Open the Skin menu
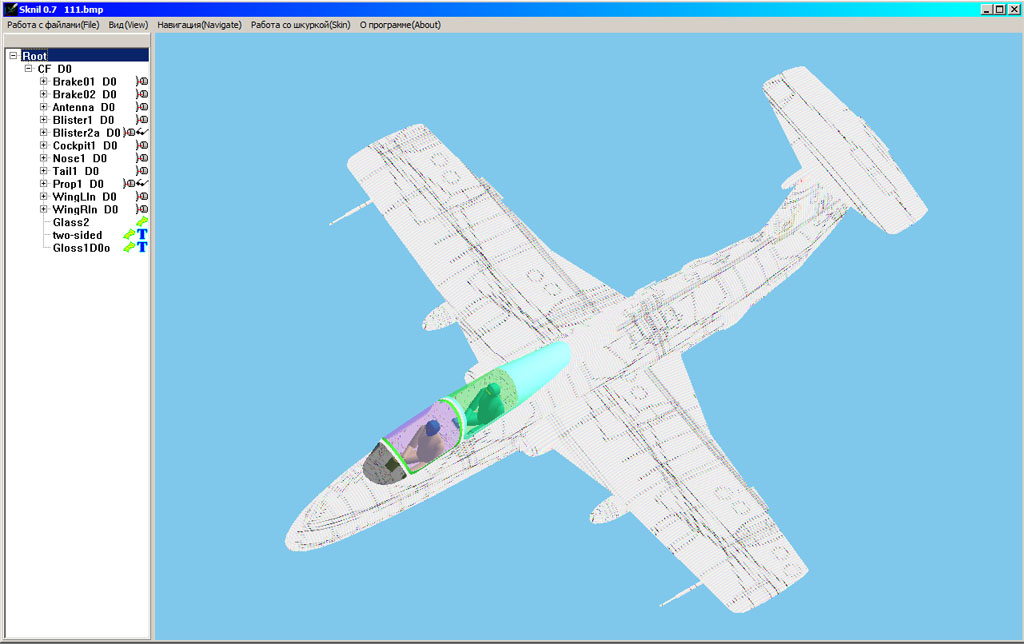1024x644 pixels. click(300, 25)
